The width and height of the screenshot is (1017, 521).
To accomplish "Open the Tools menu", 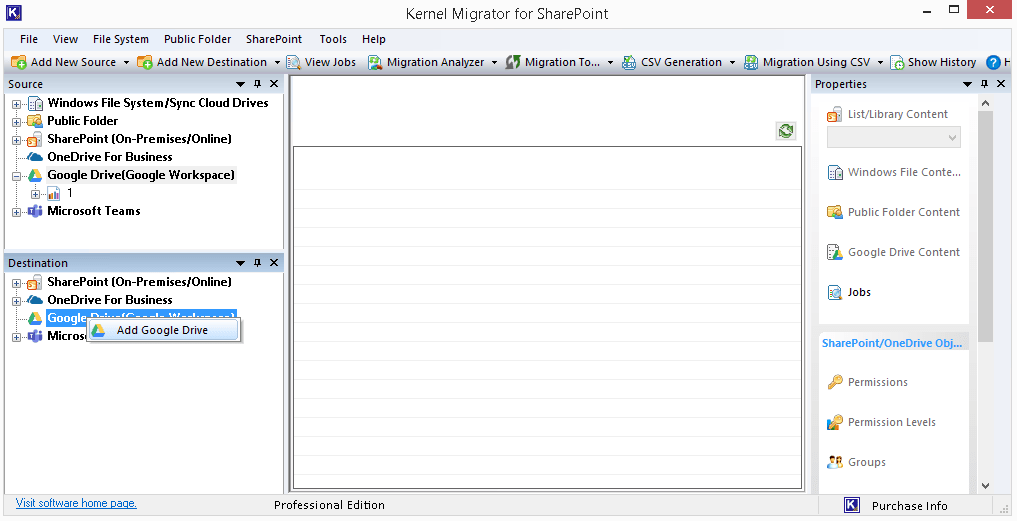I will [x=333, y=39].
